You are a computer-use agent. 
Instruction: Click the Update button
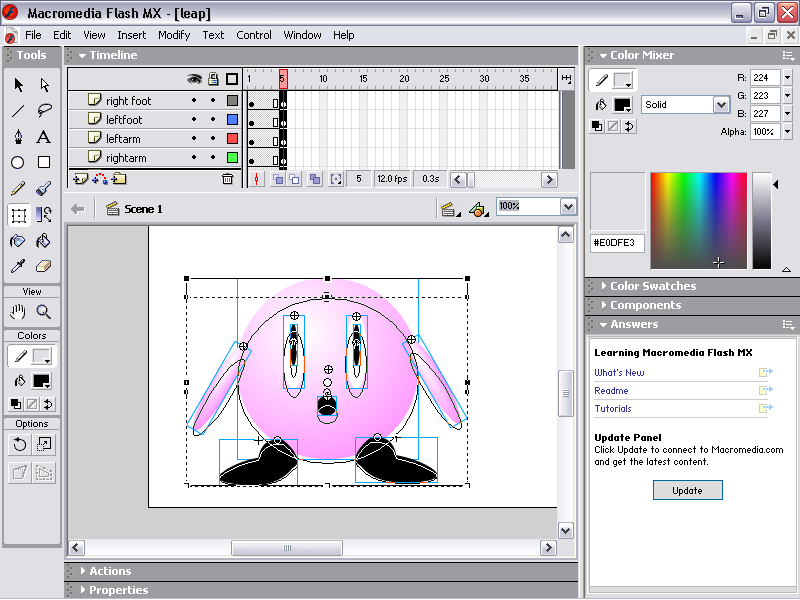coord(687,490)
